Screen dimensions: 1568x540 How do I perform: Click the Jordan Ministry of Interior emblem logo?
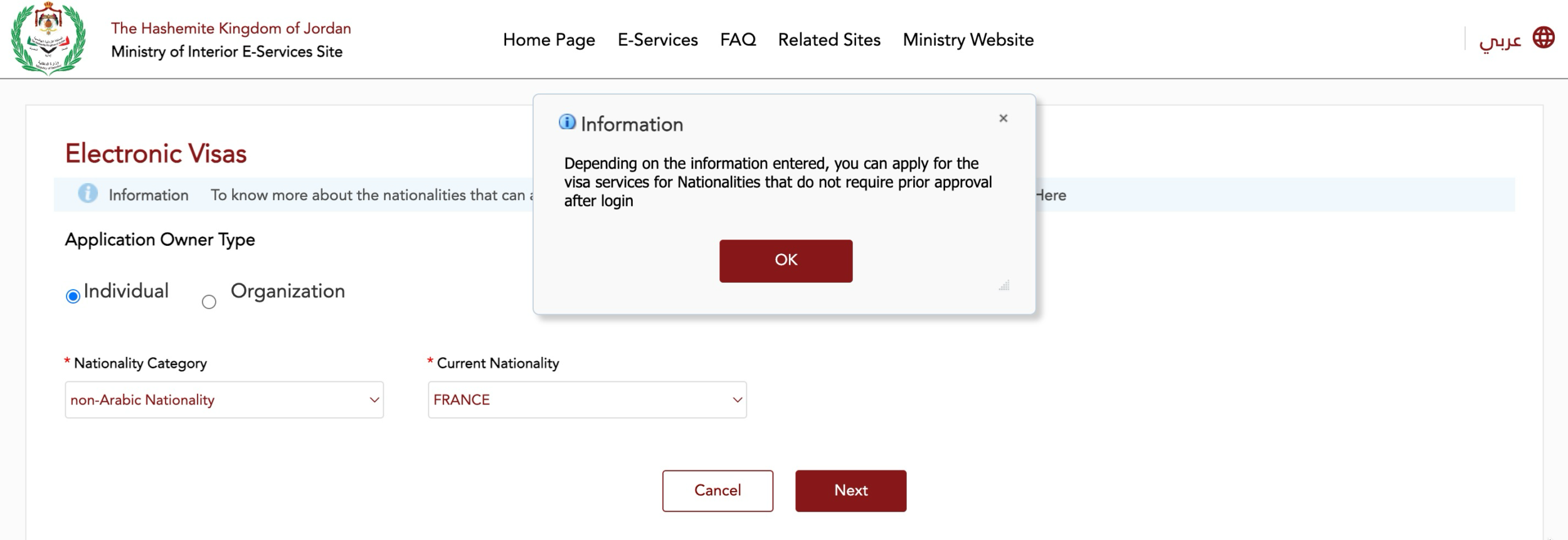pos(48,38)
